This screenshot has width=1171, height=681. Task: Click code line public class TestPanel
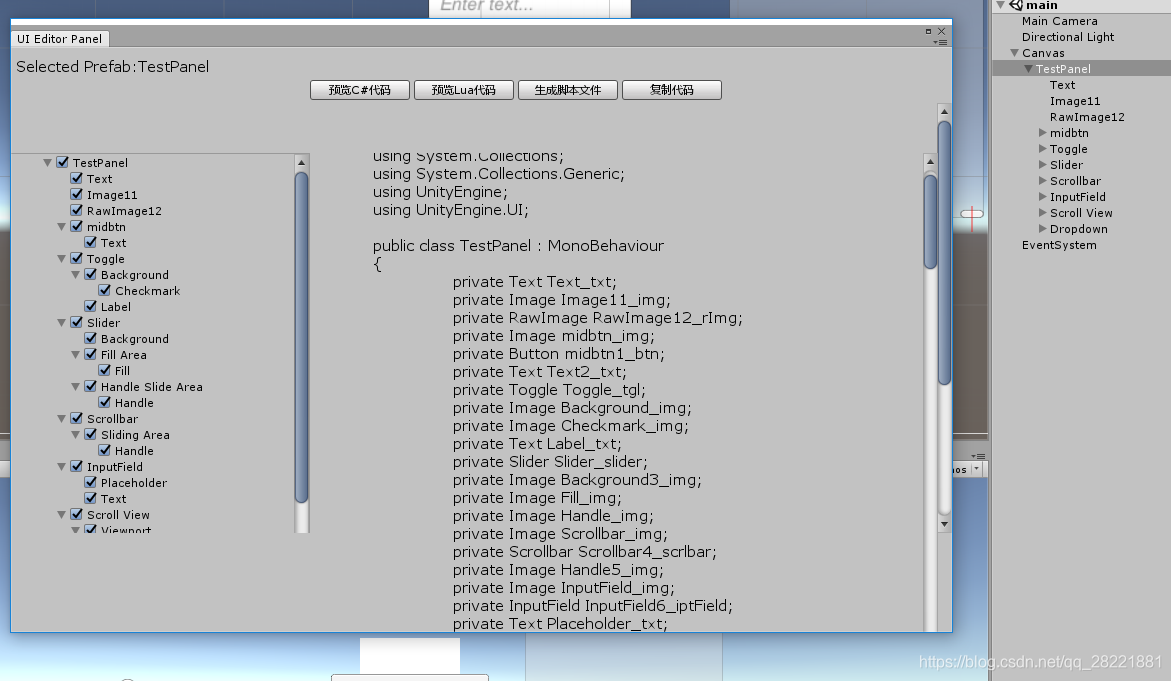518,246
